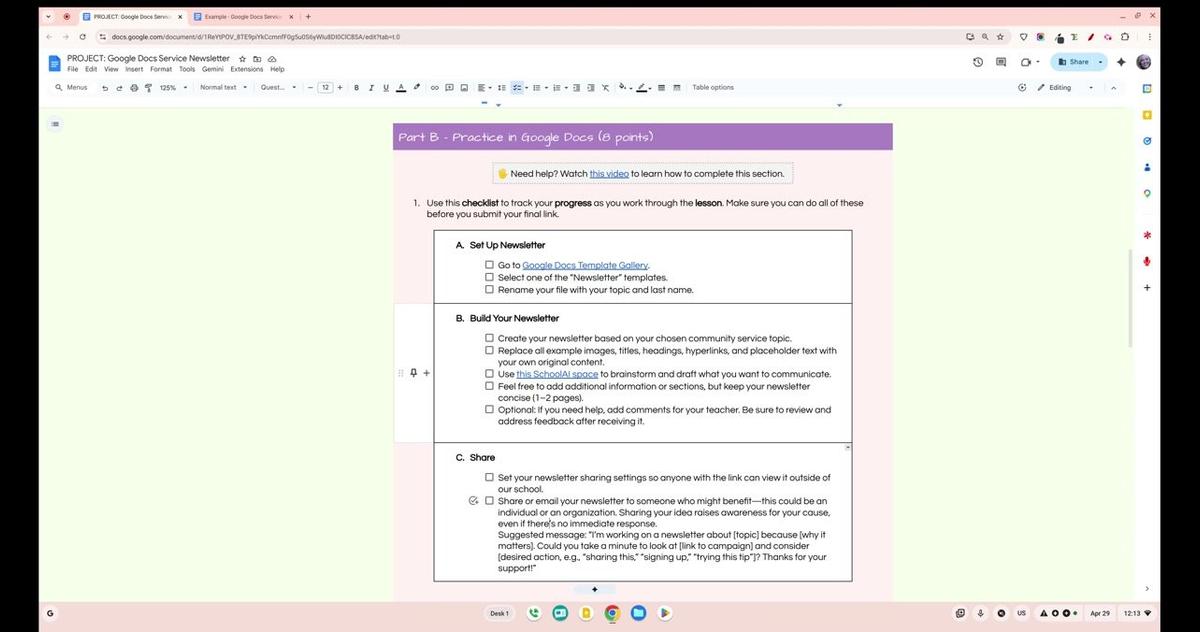Click the Table options button
Viewport: 1200px width, 632px height.
pos(713,88)
